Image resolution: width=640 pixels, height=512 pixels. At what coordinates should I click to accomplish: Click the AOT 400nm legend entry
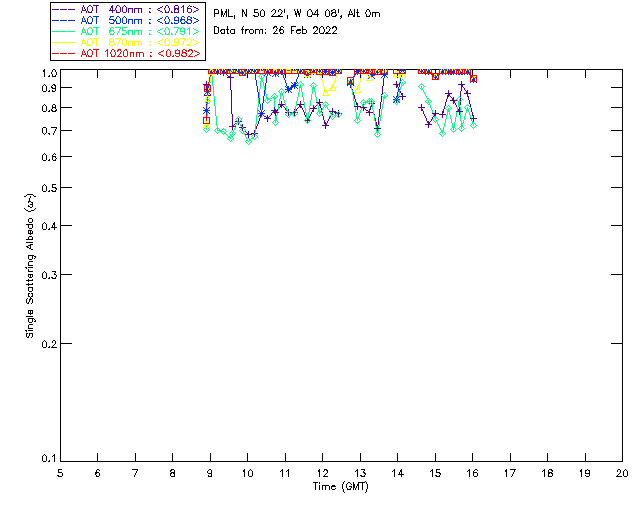[x=126, y=9]
